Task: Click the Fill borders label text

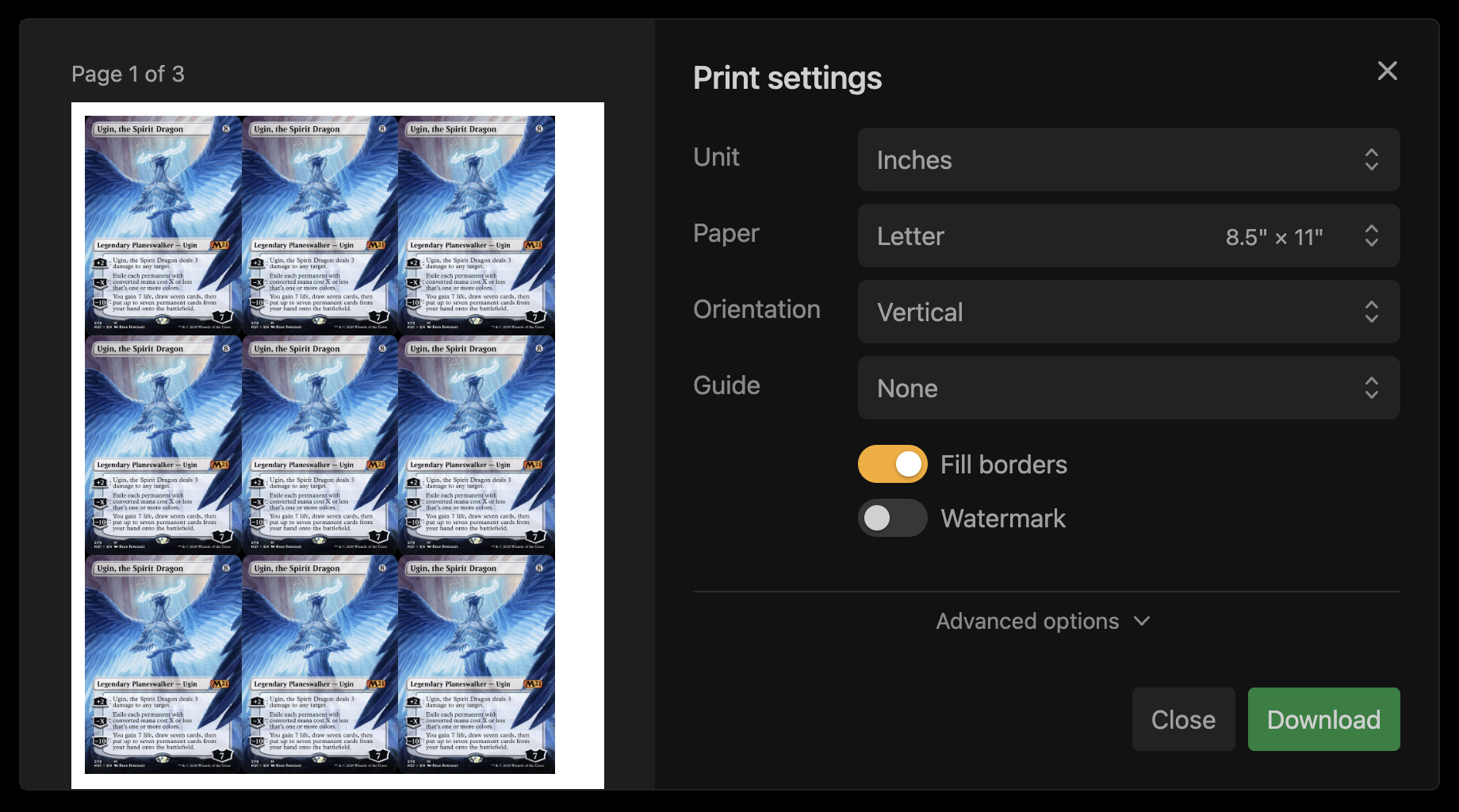Action: [1004, 465]
